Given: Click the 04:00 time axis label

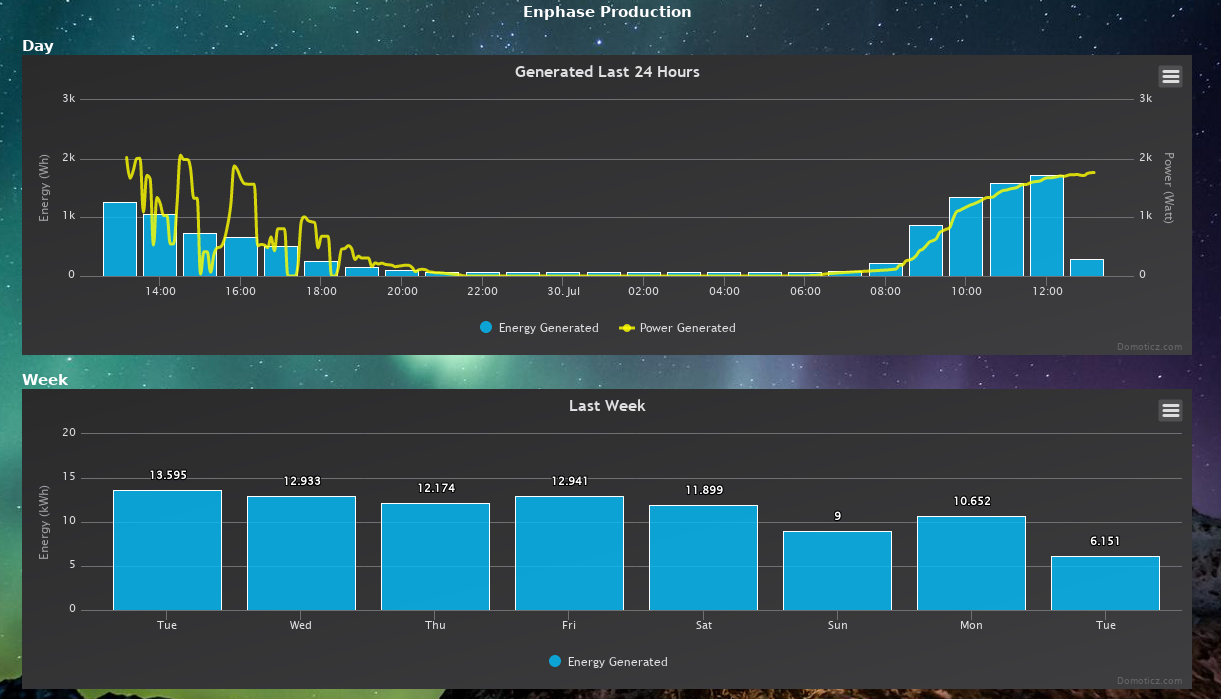Looking at the screenshot, I should pyautogui.click(x=724, y=291).
